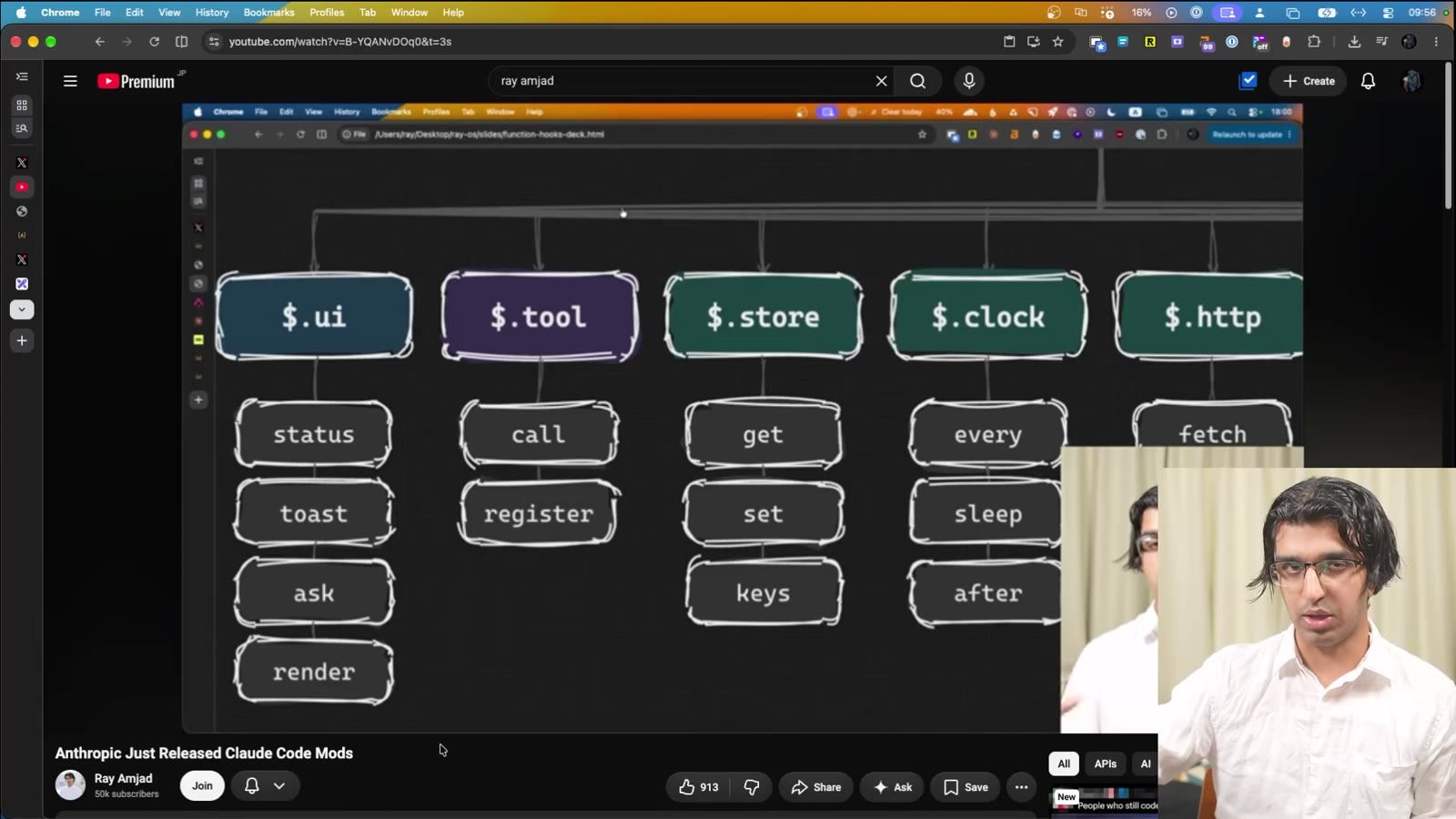The height and width of the screenshot is (819, 1456).
Task: Open the active YouTube vertical tab
Action: pos(22,187)
